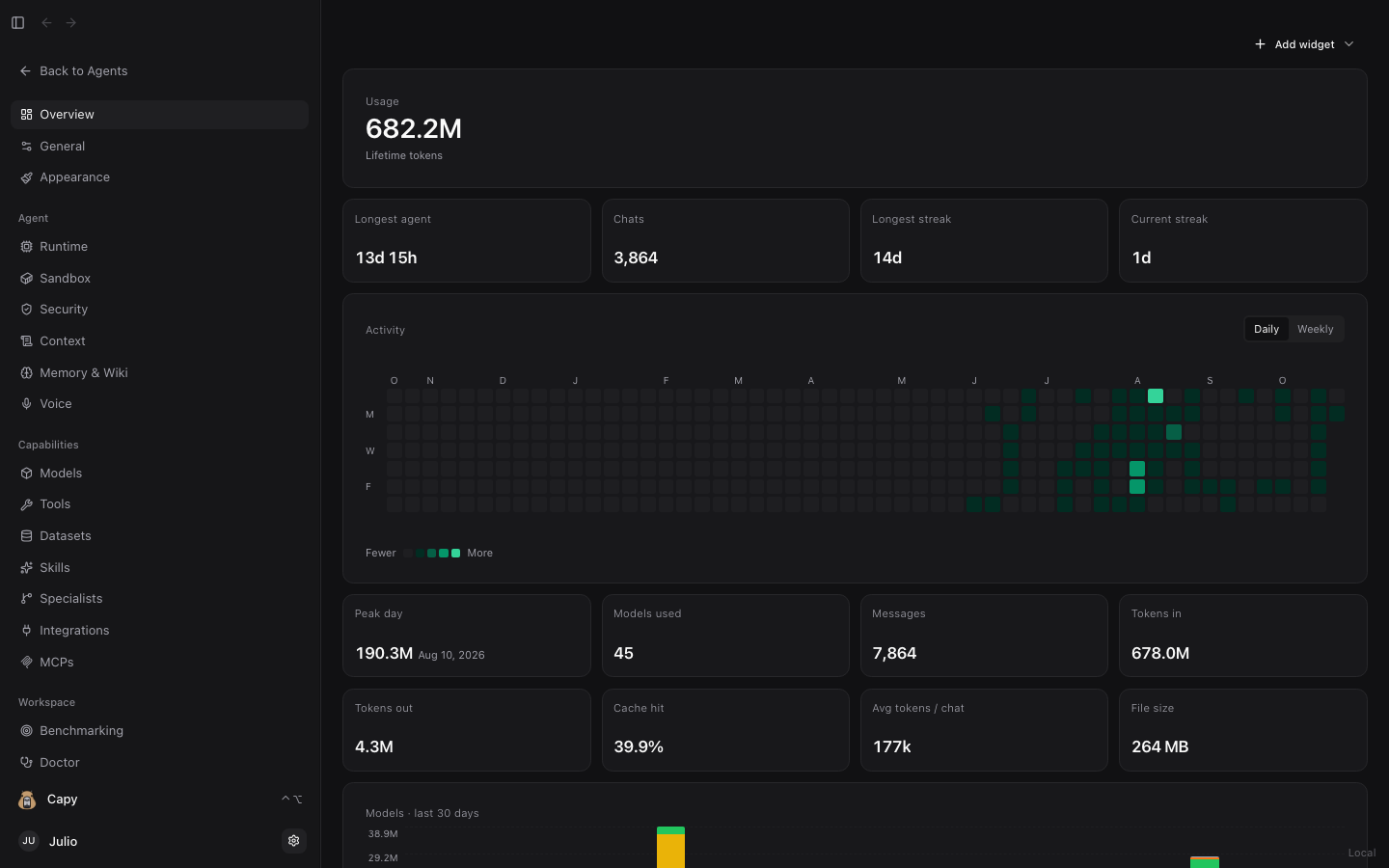Switch activity view to Weekly
Viewport: 1389px width, 868px height.
[1315, 329]
